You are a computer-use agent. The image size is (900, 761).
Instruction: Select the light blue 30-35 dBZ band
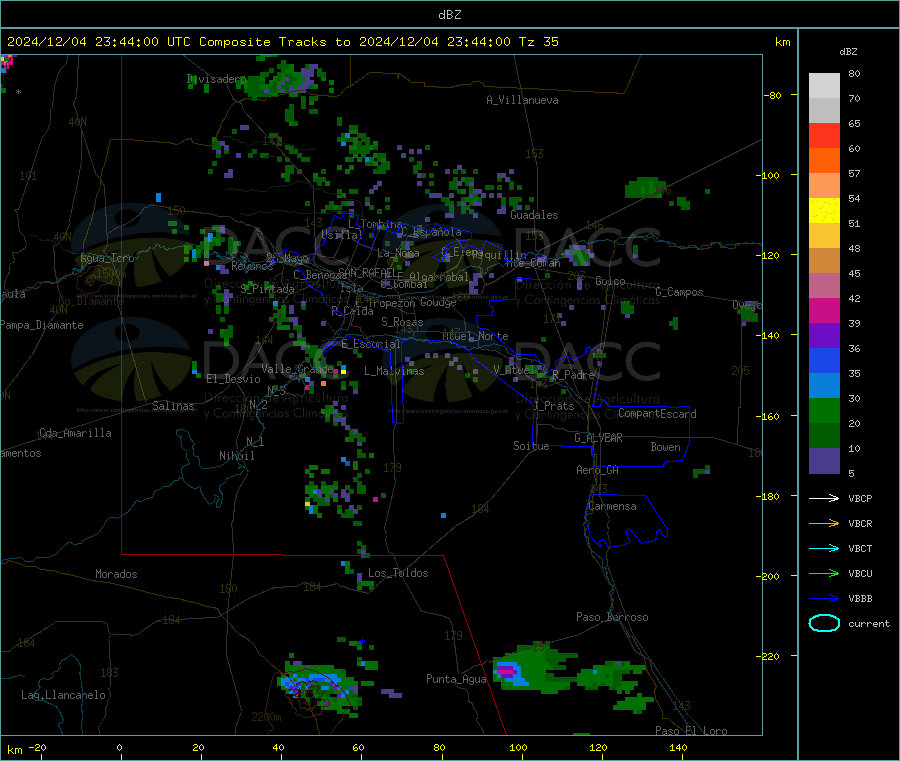click(824, 386)
